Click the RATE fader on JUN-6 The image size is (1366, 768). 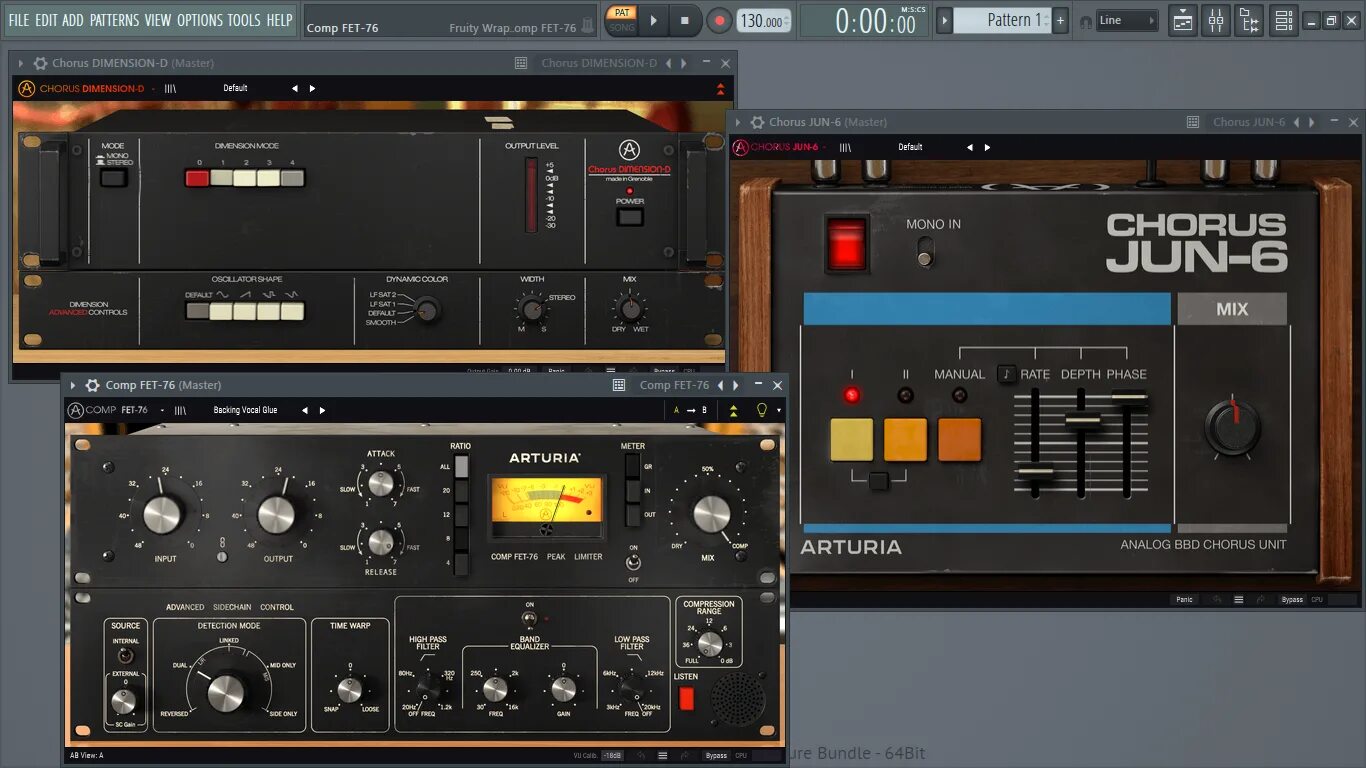click(1035, 471)
